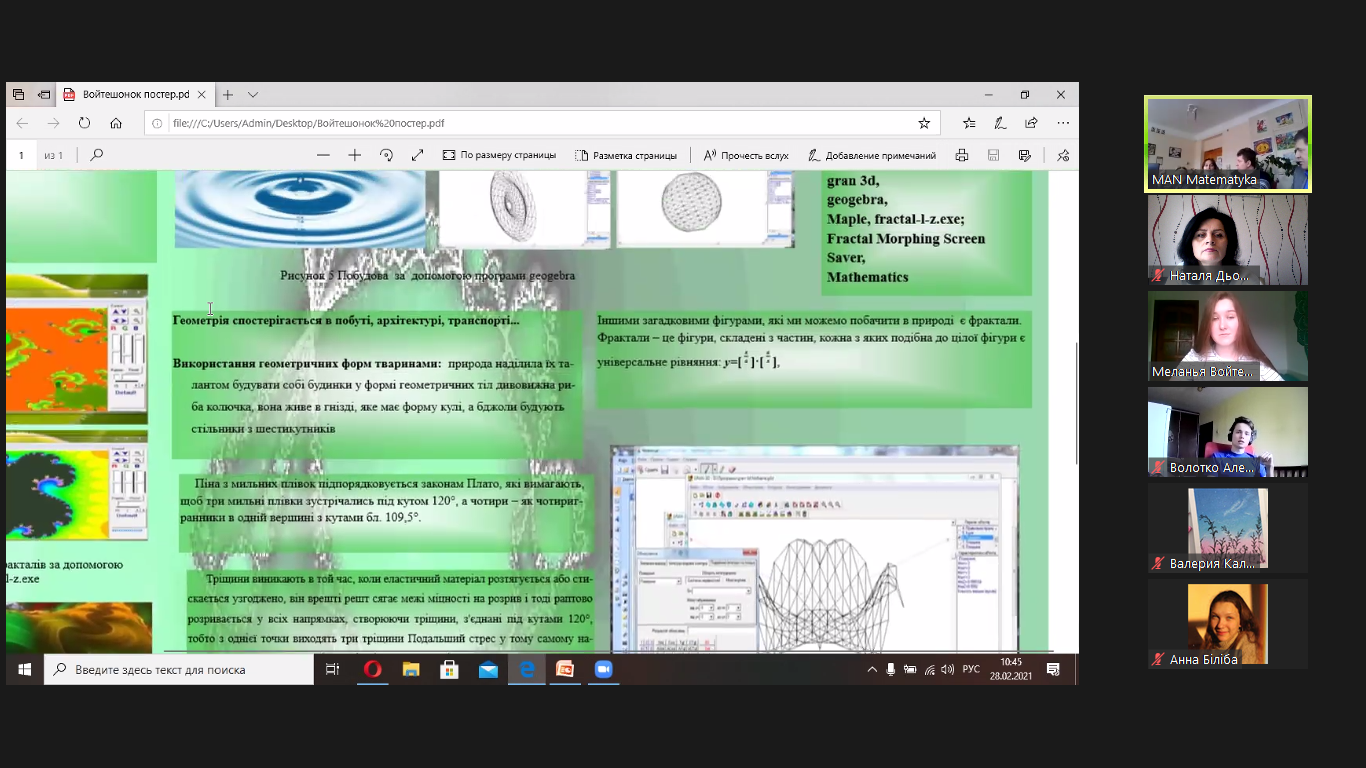
Task: Zoom in the PDF with plus
Action: click(x=354, y=155)
